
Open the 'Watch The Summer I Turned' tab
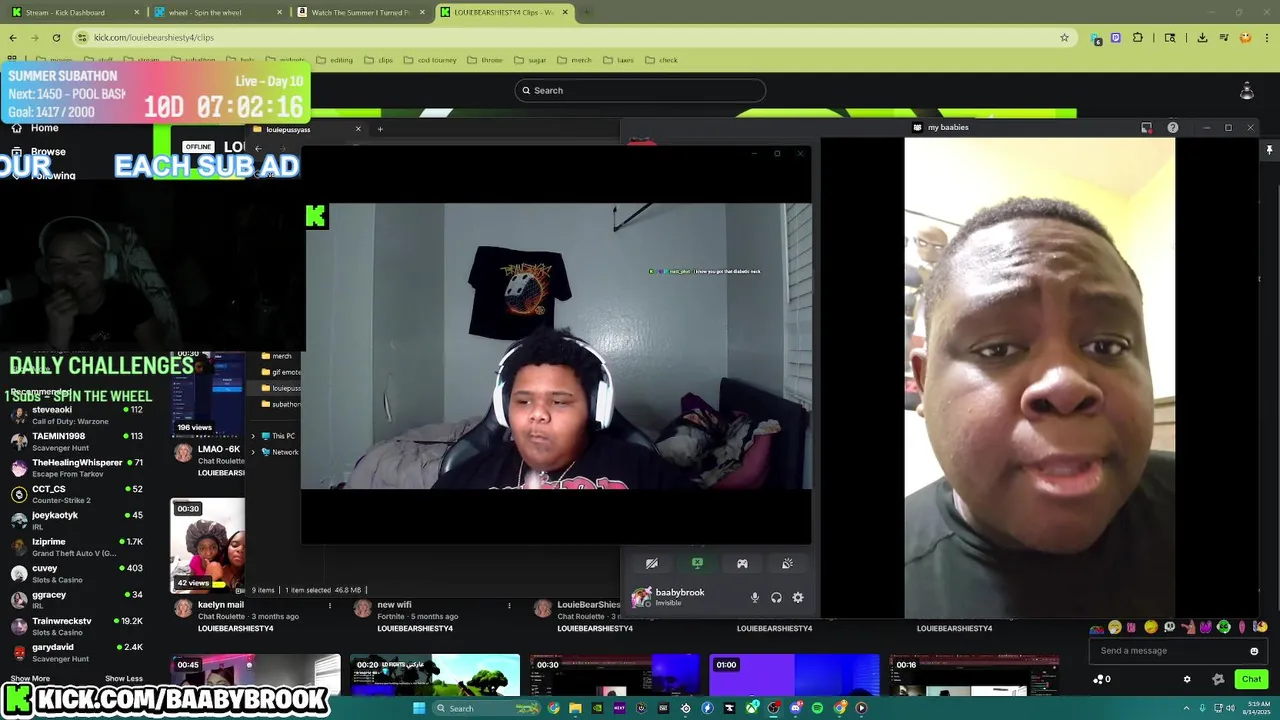pos(362,12)
